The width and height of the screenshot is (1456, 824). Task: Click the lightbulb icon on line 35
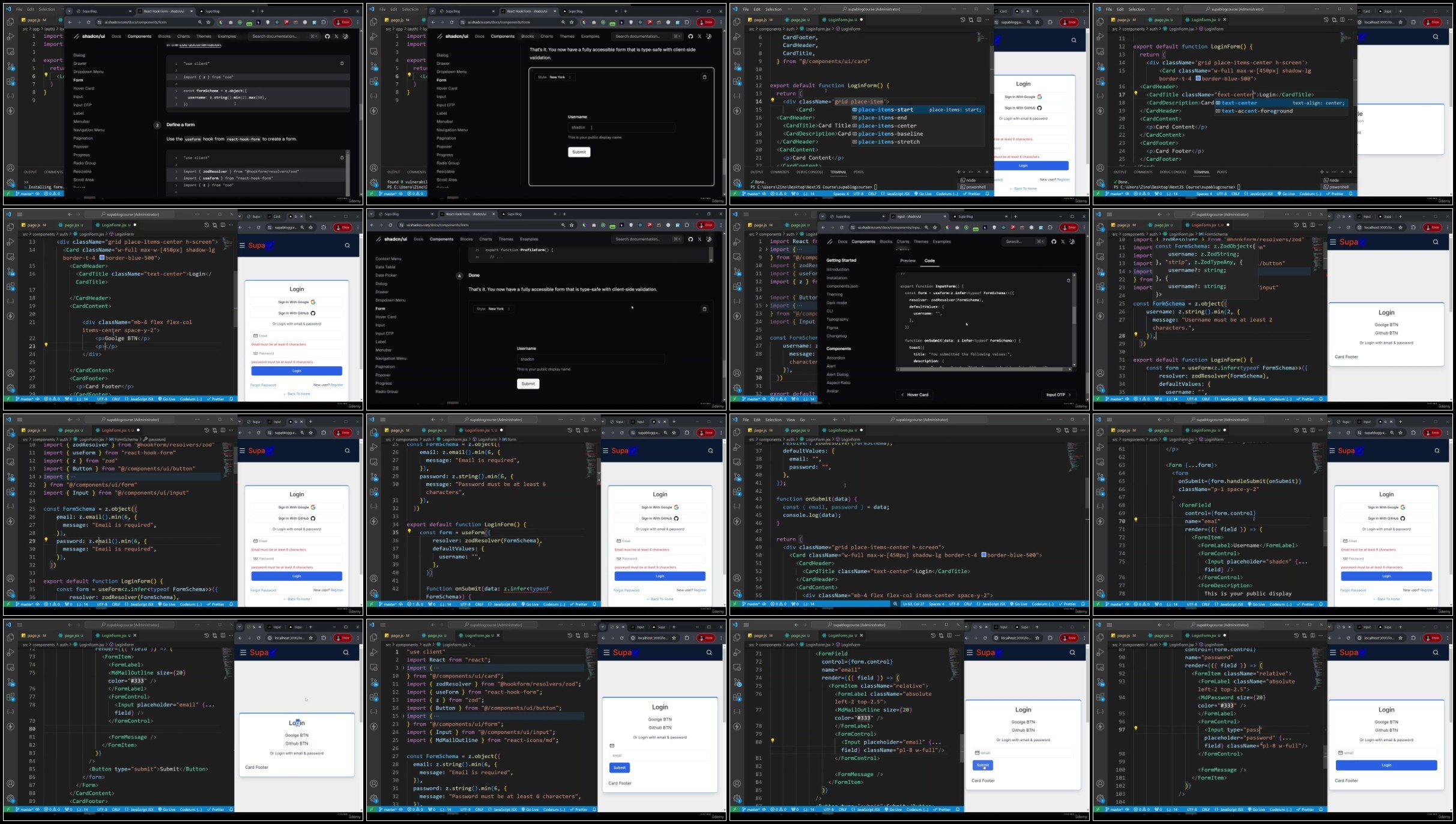[x=409, y=531]
